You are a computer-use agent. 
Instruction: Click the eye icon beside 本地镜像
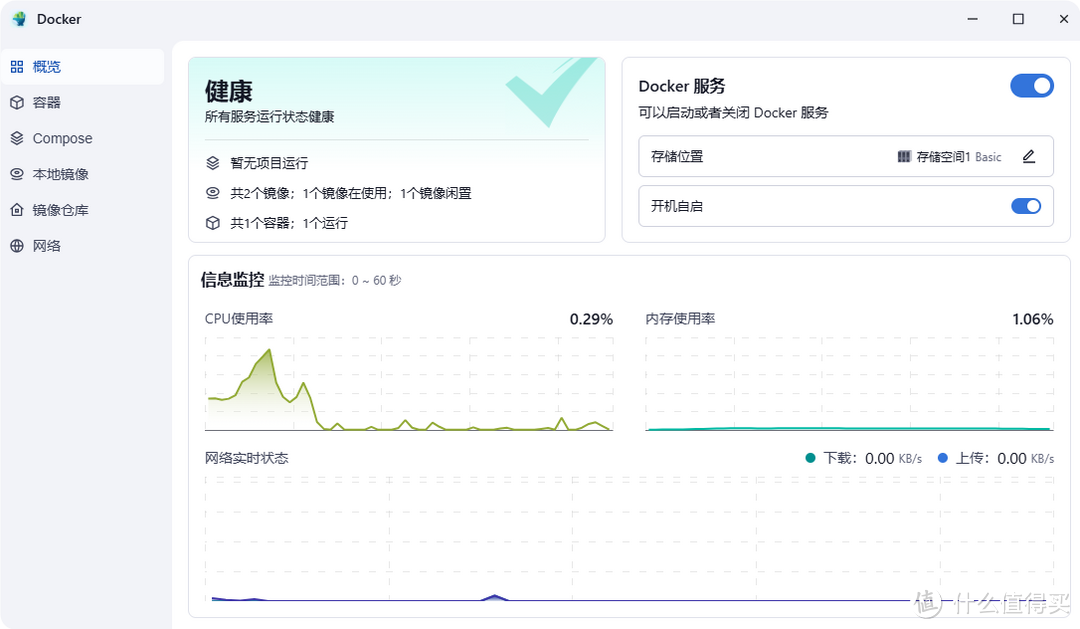(17, 174)
